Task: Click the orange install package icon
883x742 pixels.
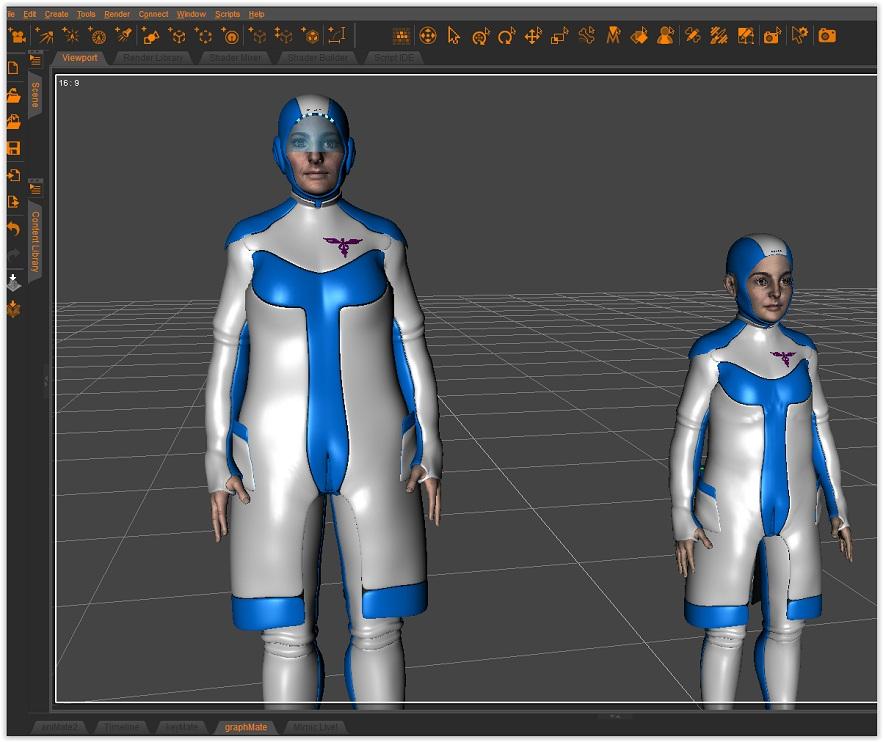Action: 14,309
